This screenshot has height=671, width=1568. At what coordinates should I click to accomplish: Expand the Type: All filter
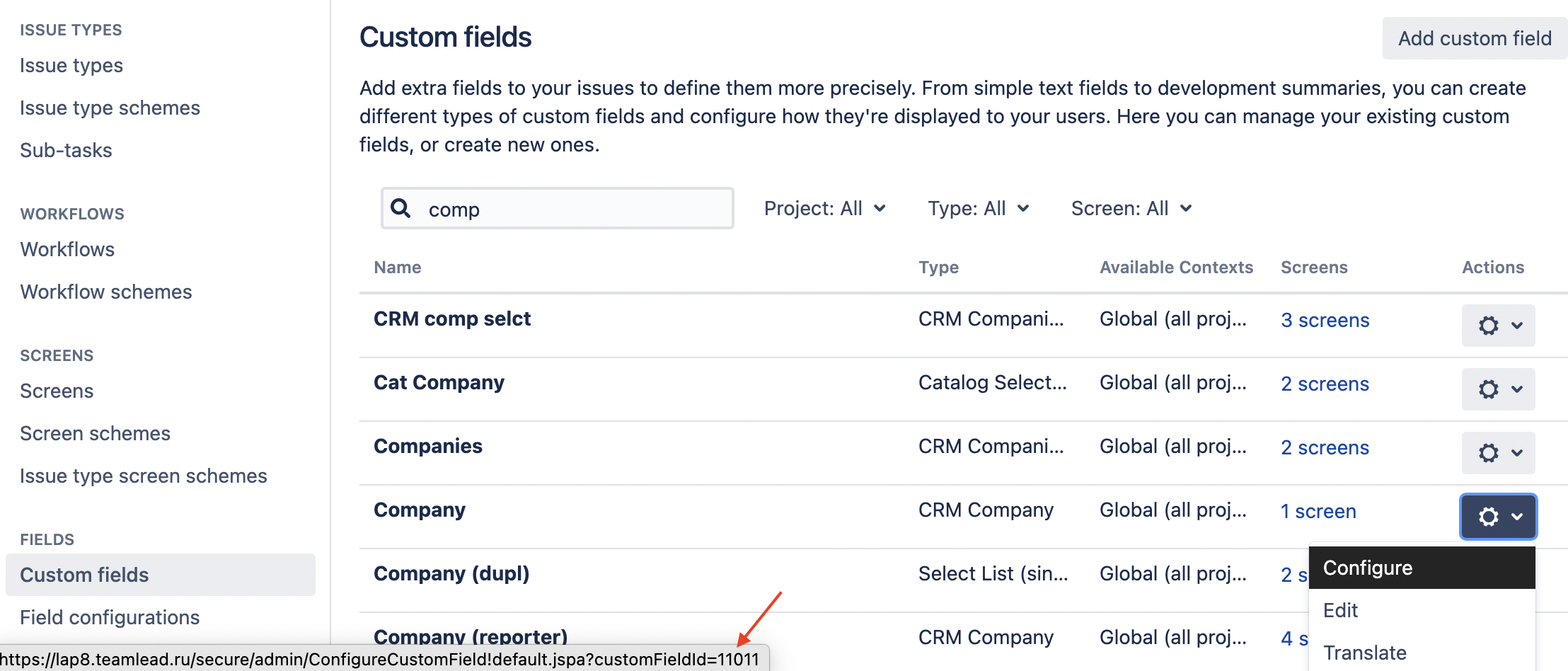coord(978,208)
